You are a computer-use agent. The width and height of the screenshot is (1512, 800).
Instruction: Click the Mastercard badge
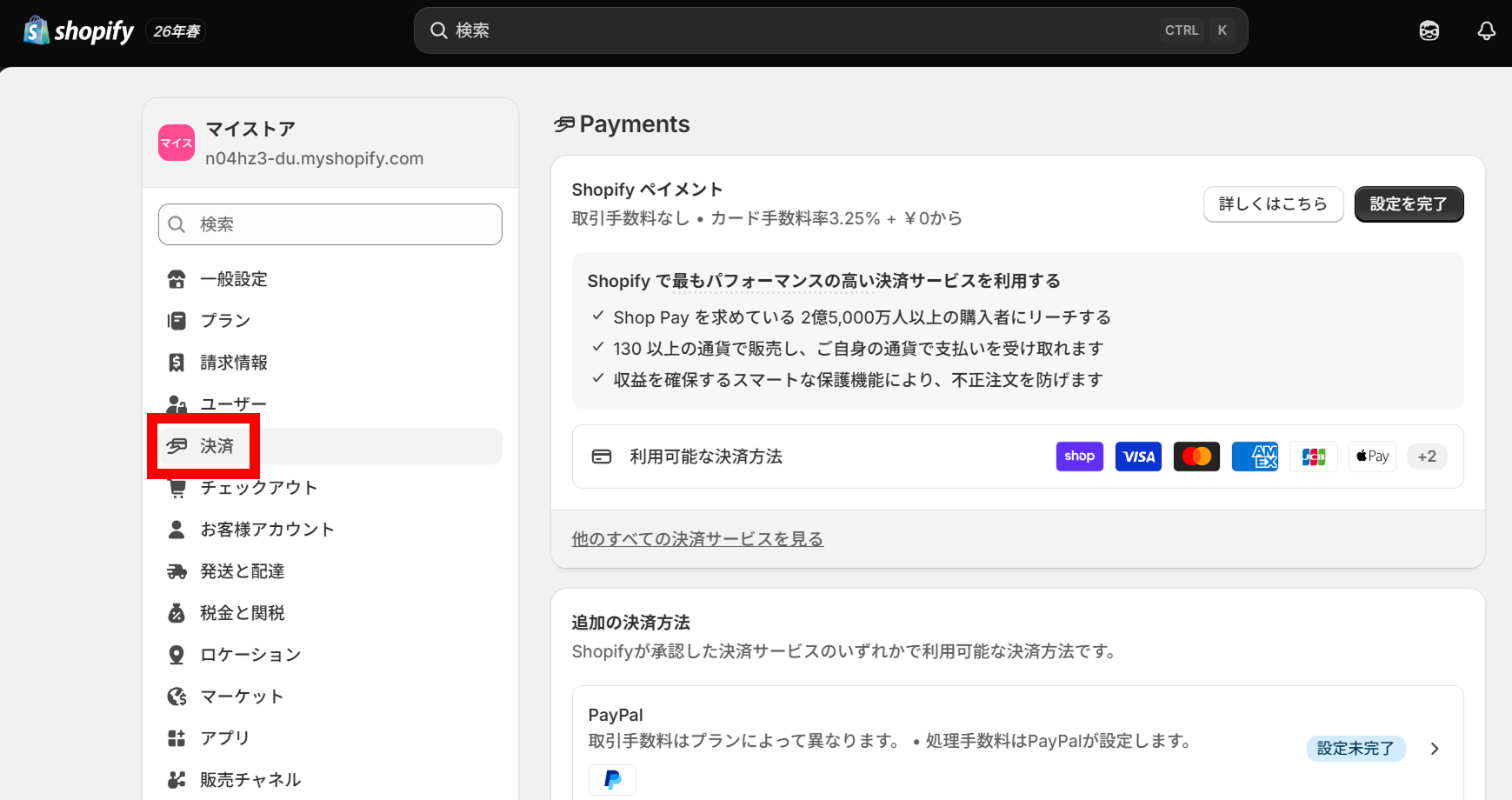pyautogui.click(x=1196, y=457)
